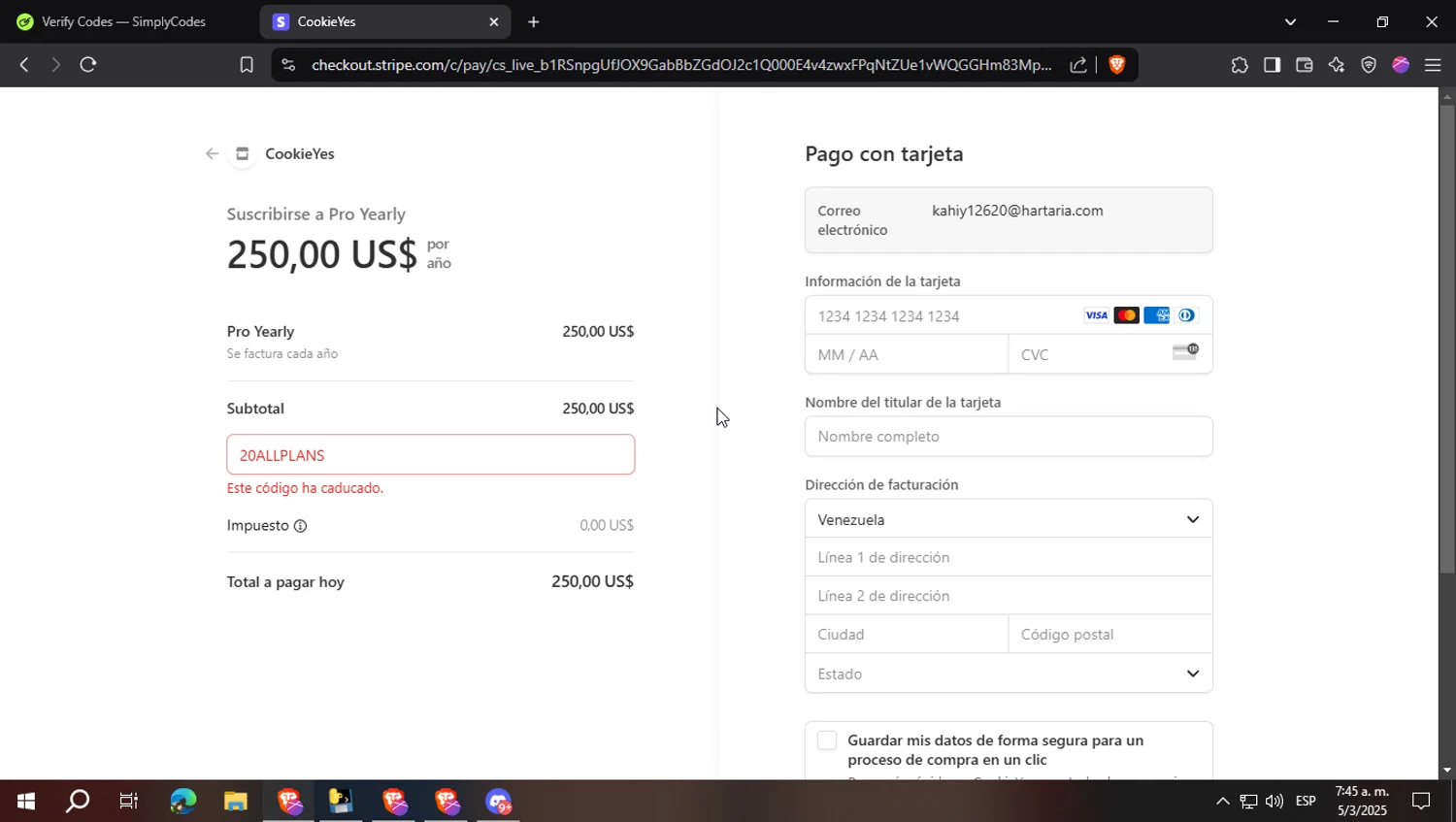This screenshot has height=822, width=1456.
Task: Click the browser forward navigation arrow
Action: (55, 65)
